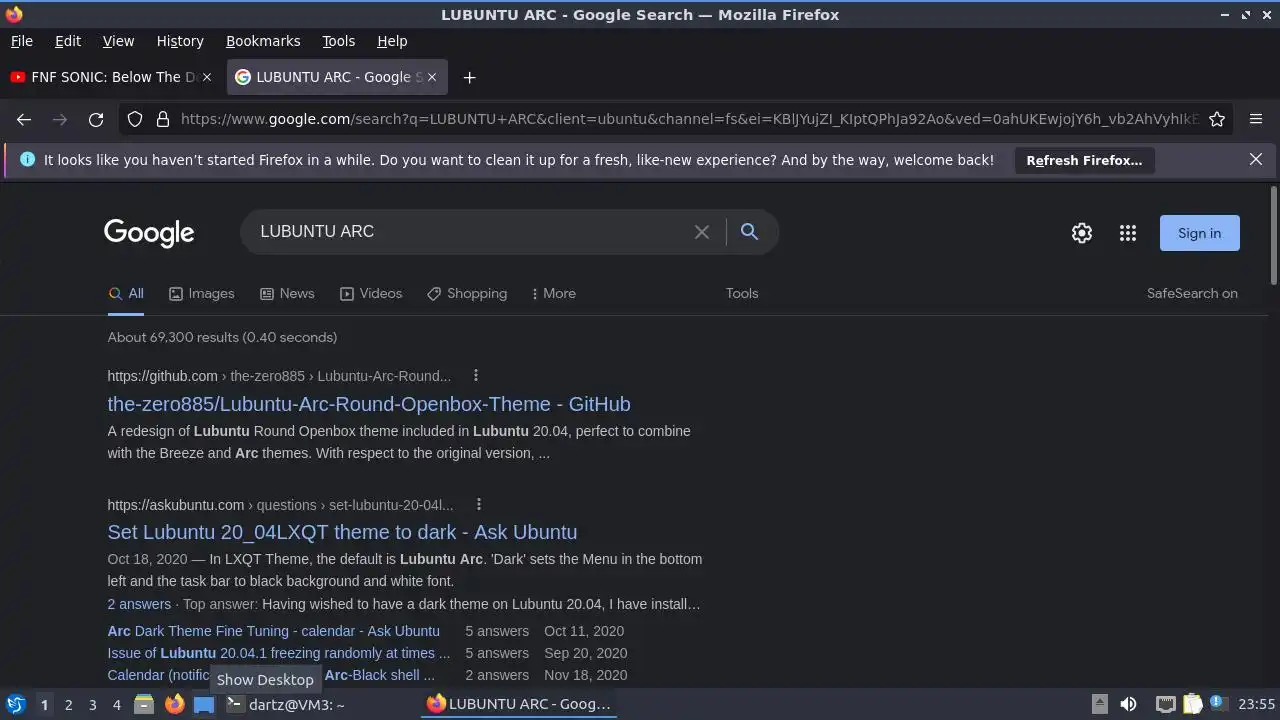The image size is (1280, 720).
Task: Select the LUBUNTU ARC Google Search tab
Action: coord(337,77)
